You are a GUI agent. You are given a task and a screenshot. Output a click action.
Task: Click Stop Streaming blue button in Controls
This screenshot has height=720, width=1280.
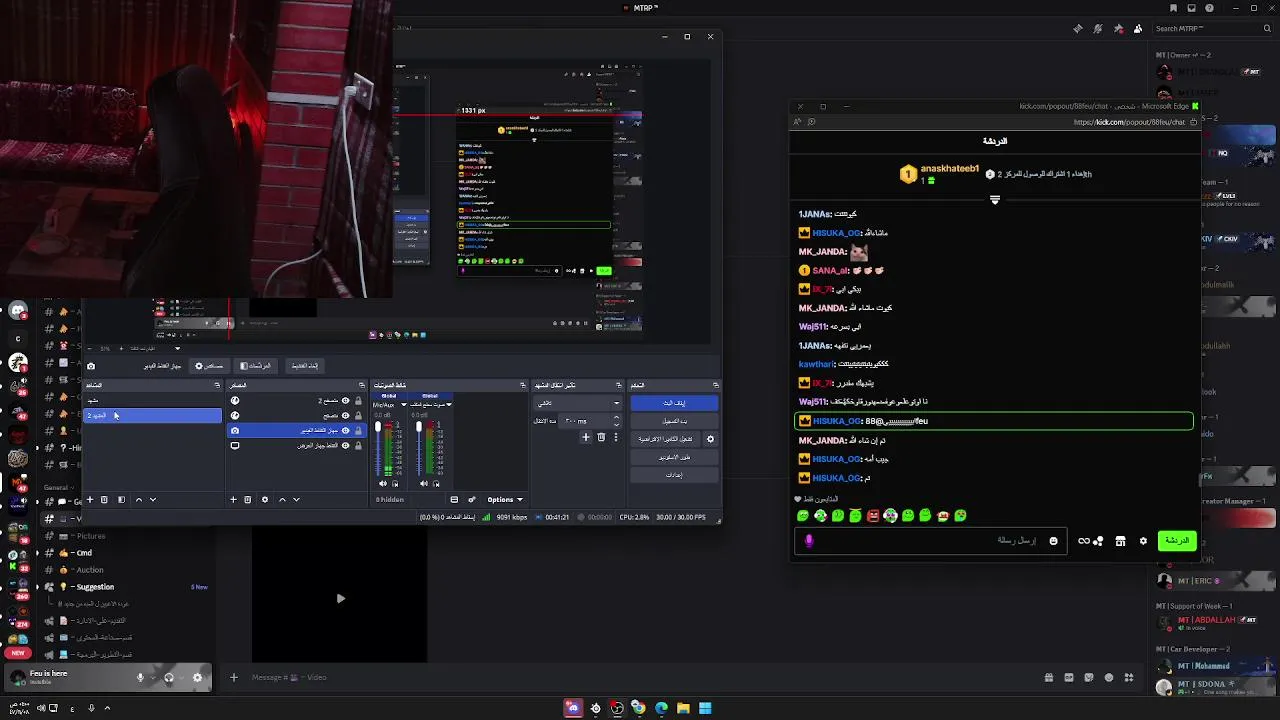point(674,403)
